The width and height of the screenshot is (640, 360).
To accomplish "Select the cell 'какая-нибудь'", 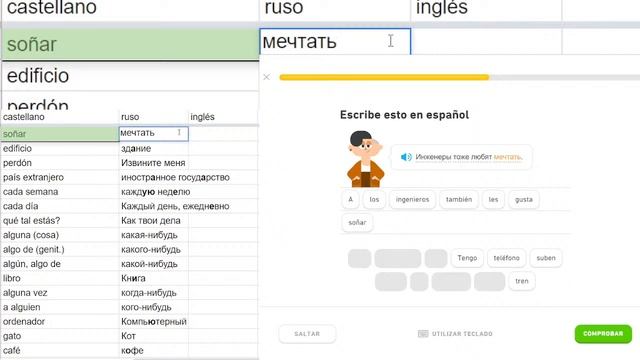I will [153, 235].
